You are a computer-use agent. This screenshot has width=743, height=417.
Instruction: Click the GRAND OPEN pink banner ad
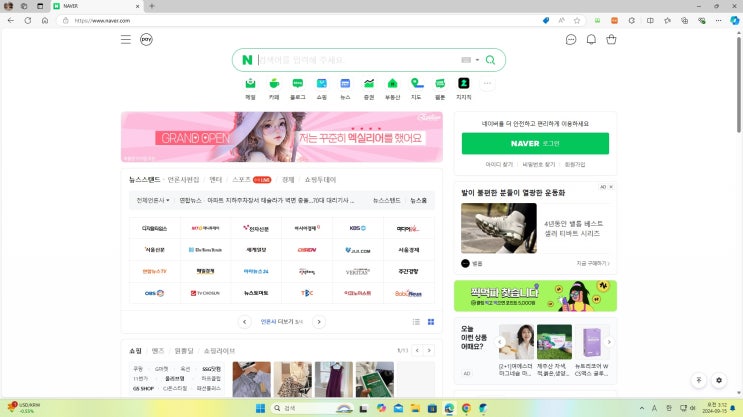point(282,137)
